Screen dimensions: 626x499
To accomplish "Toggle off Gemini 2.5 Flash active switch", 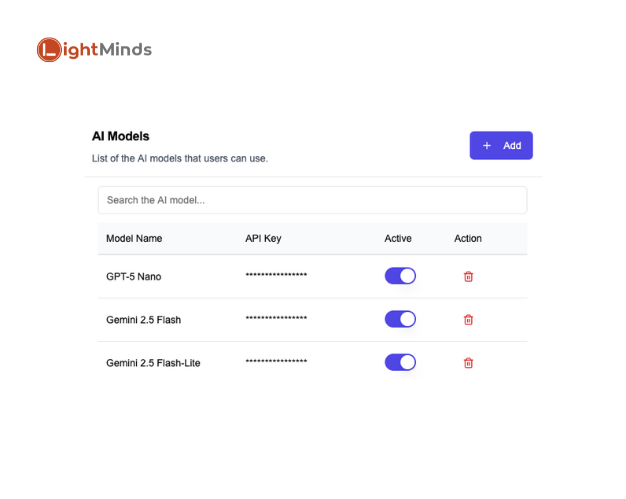I will (400, 319).
